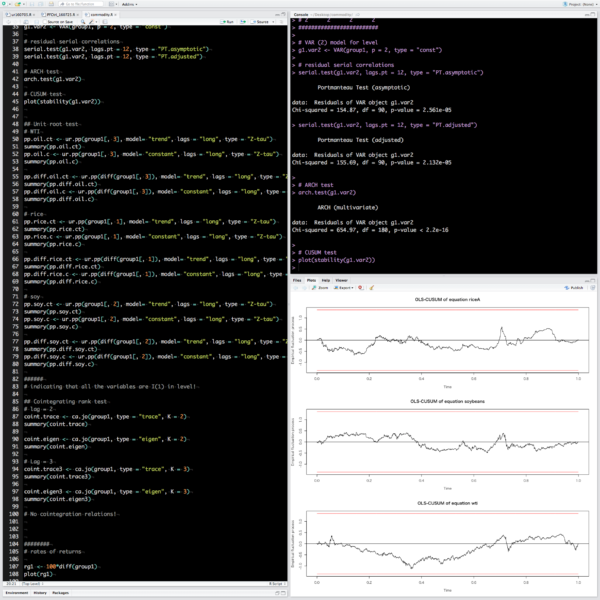Open the Export plot dropdown
600x600 pixels.
[343, 288]
